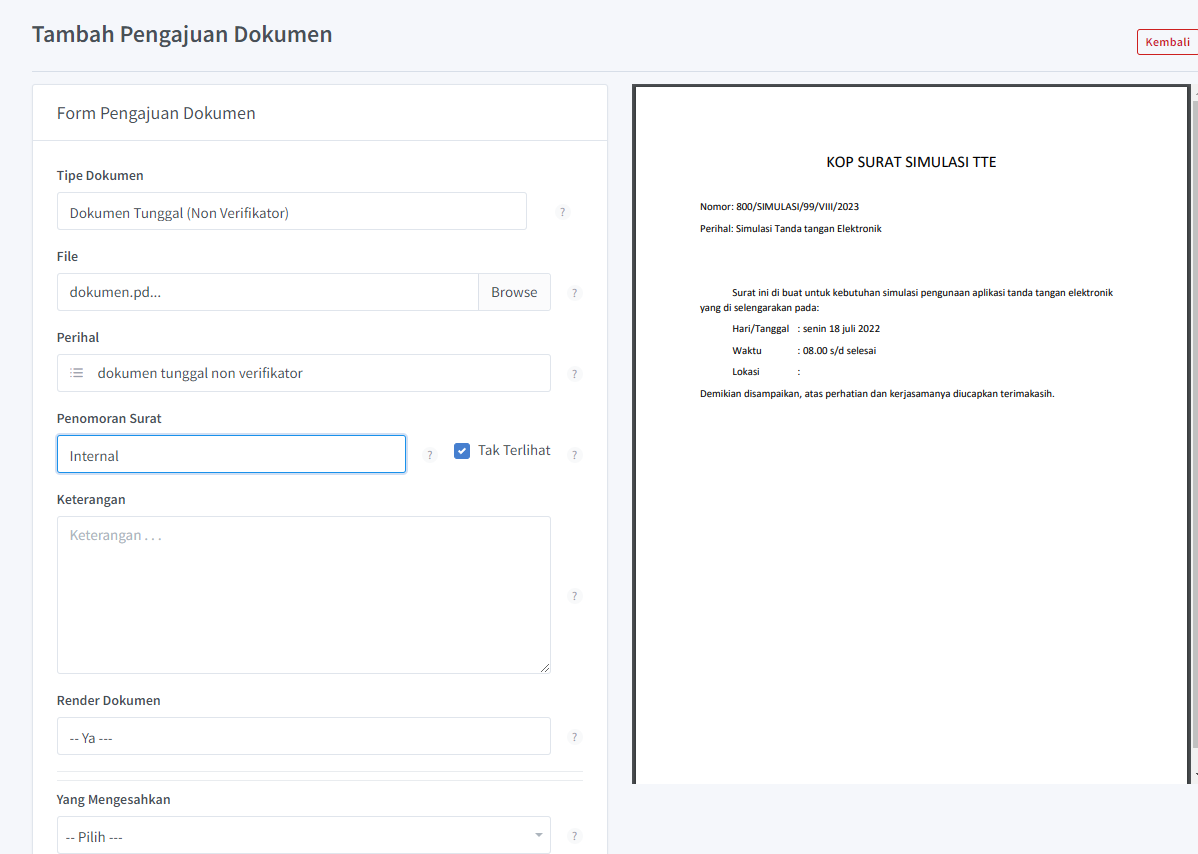Show help for the Tak Terlihat option

coord(574,455)
